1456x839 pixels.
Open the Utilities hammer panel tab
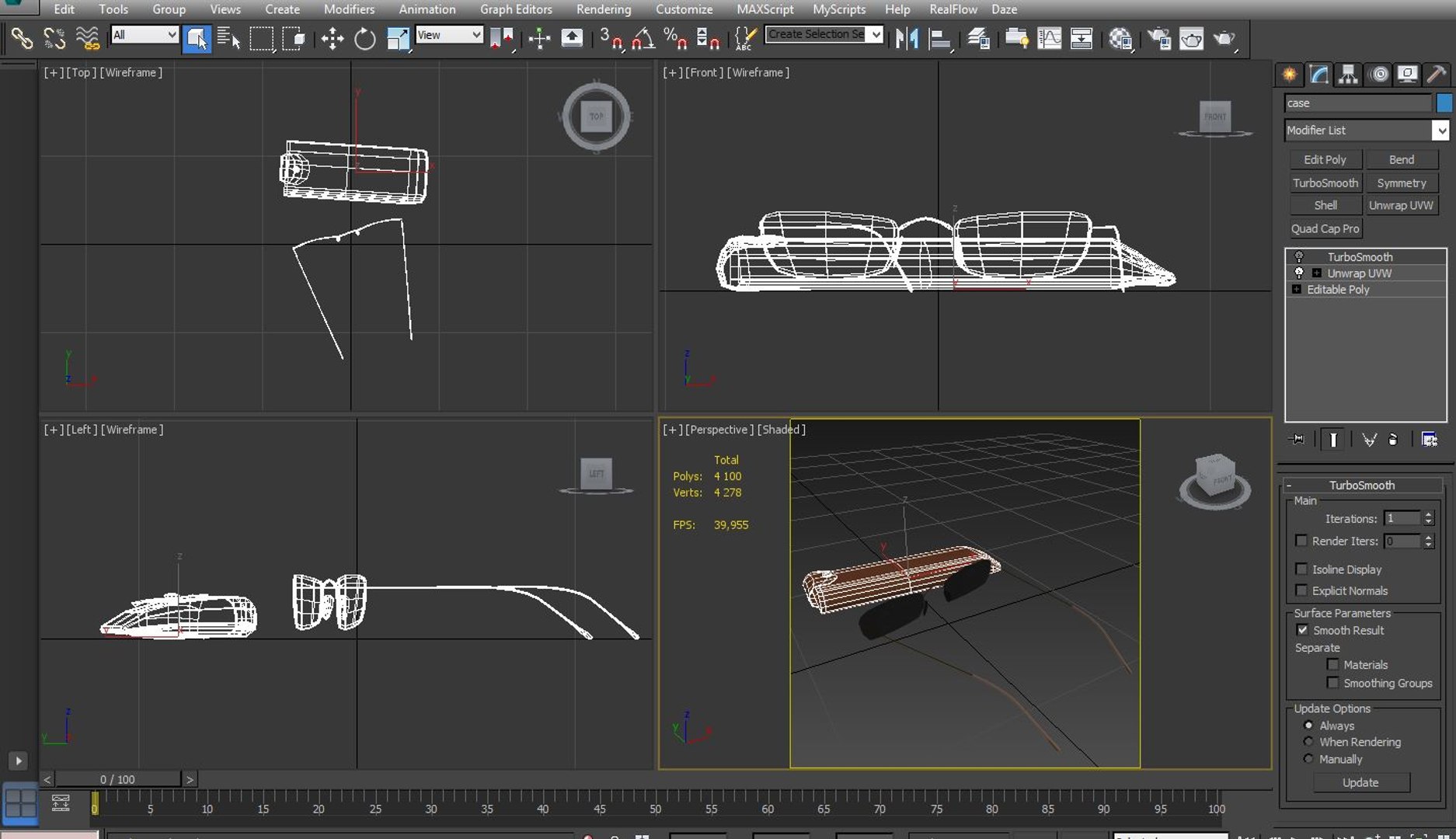point(1437,74)
